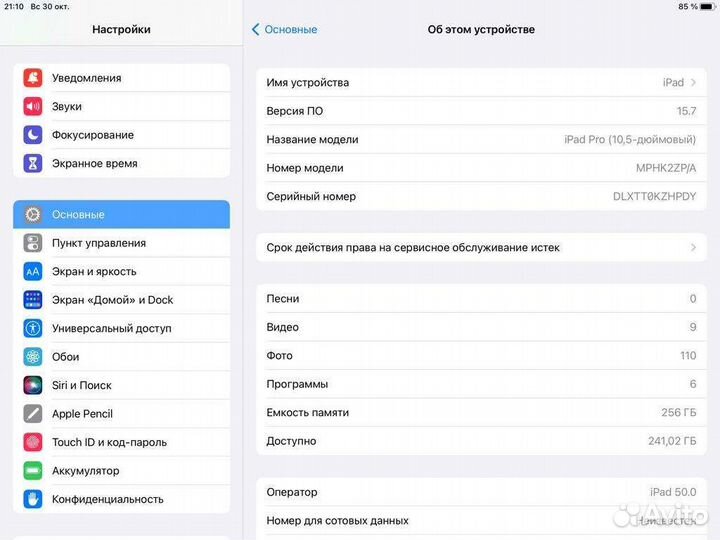Image resolution: width=720 pixels, height=540 pixels.
Task: Tap the Battery settings icon
Action: tap(33, 471)
